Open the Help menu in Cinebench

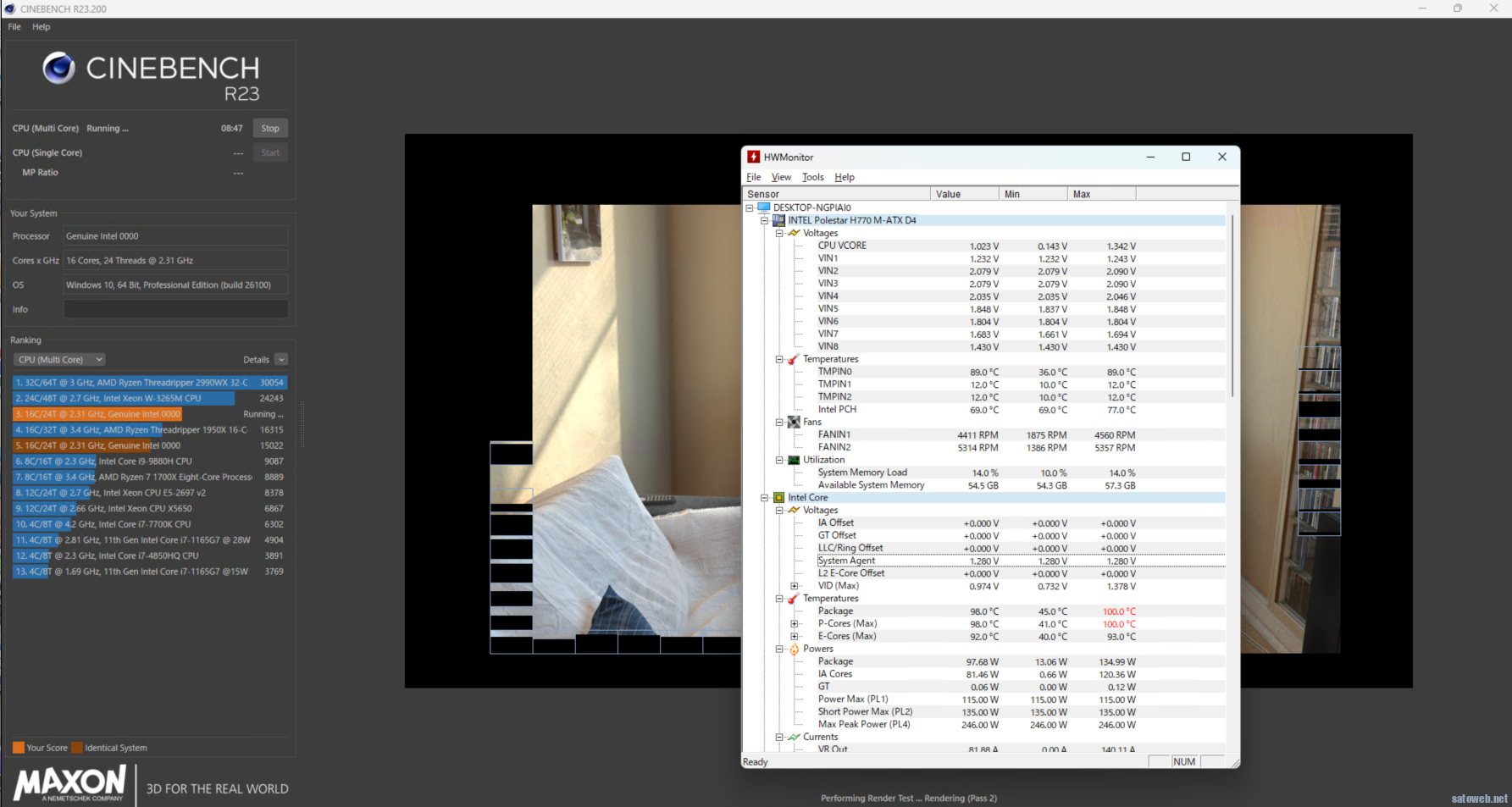(x=42, y=27)
